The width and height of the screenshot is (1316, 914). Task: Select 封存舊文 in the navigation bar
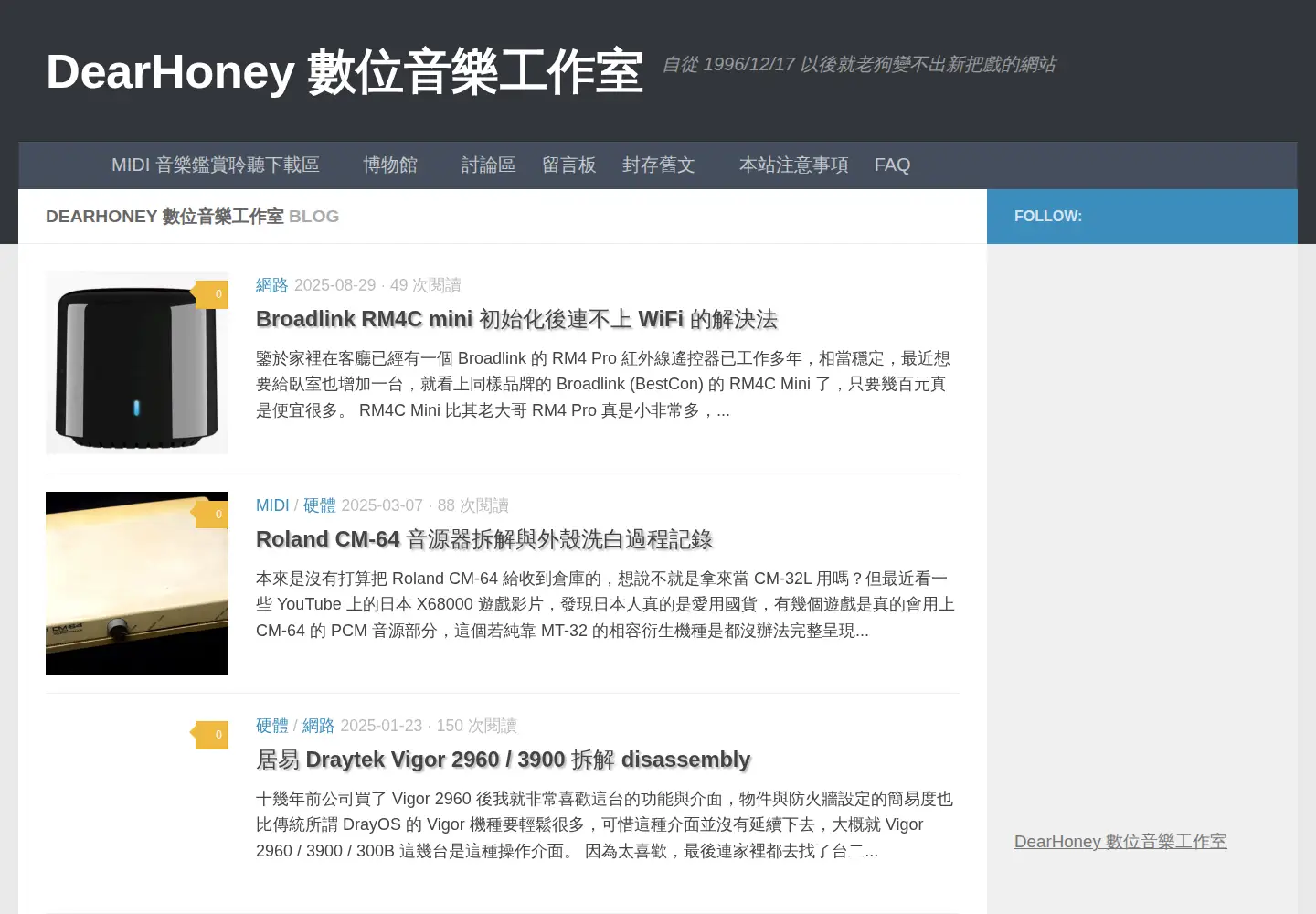pos(659,165)
